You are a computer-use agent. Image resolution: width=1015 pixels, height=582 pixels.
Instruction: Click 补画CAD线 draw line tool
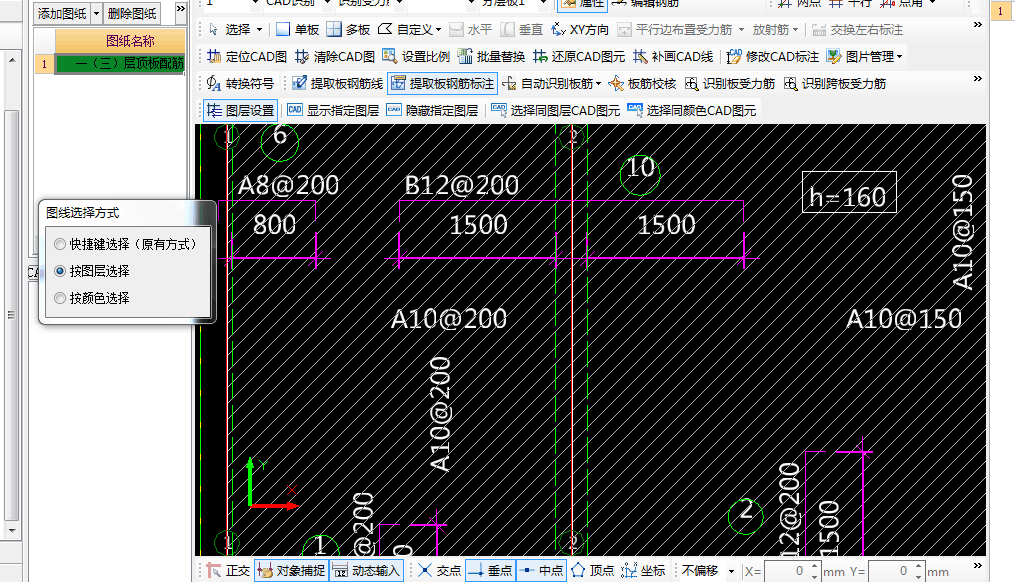(673, 57)
